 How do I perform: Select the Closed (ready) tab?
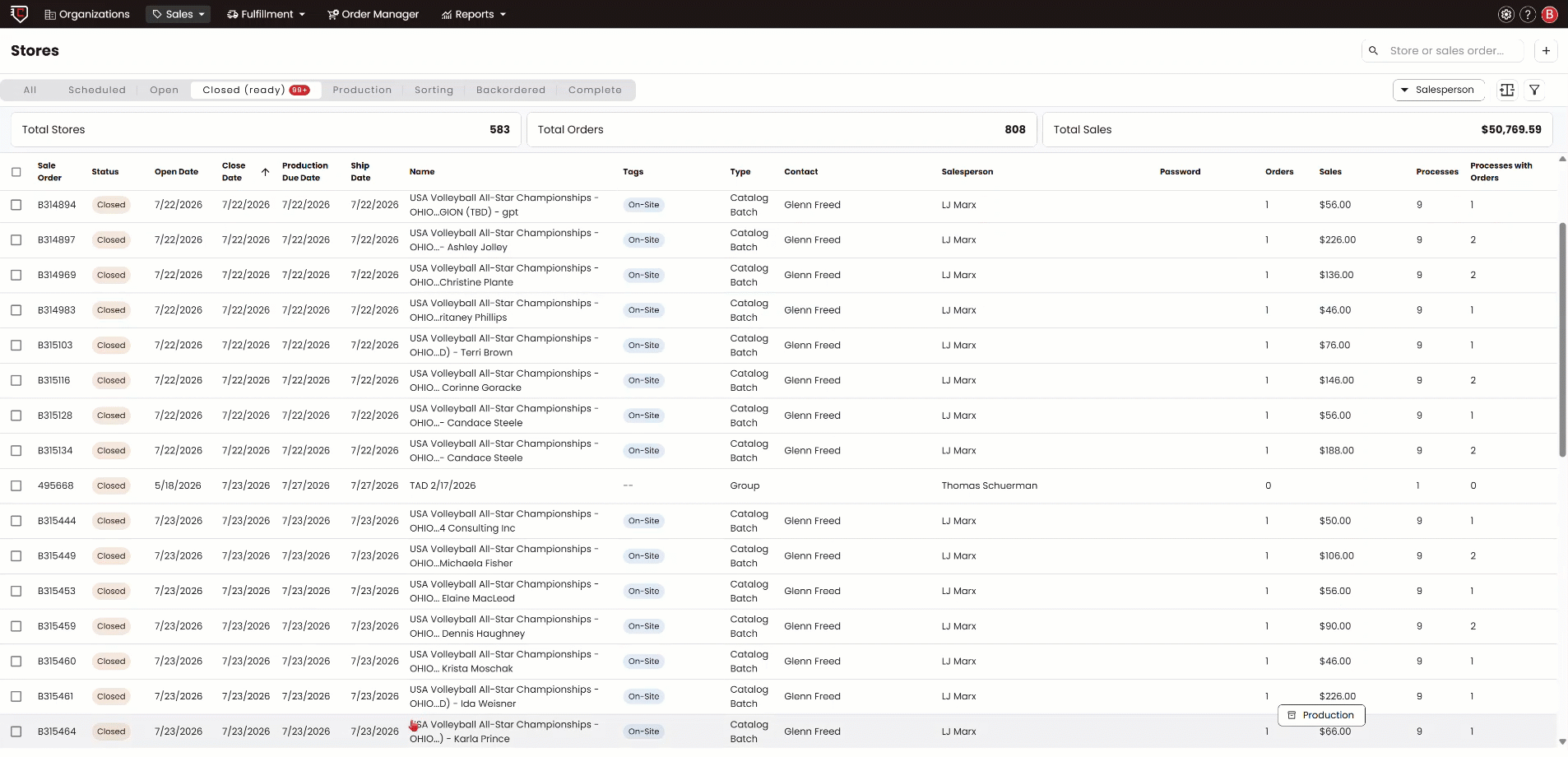[x=256, y=90]
